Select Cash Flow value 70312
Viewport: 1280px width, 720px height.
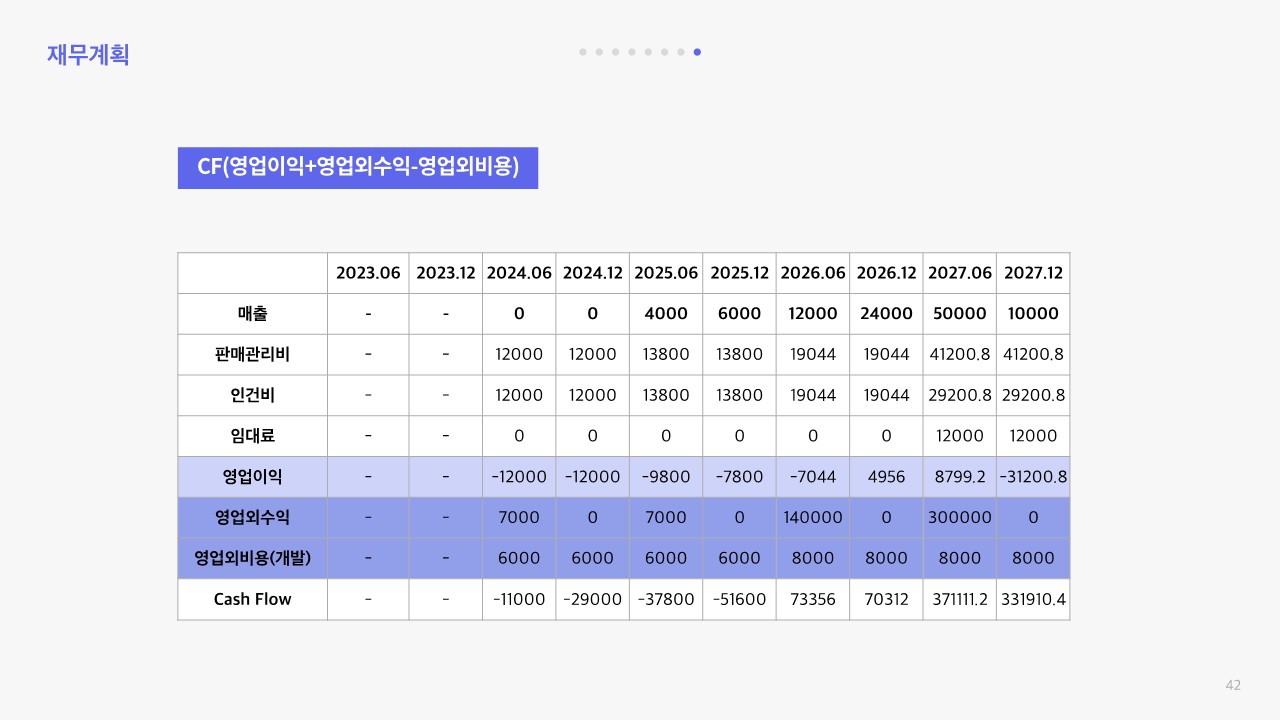coord(887,600)
